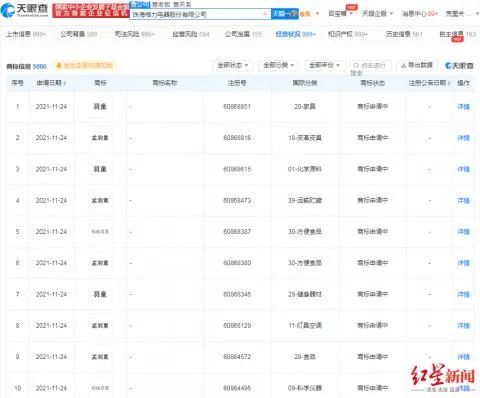Image resolution: width=480 pixels, height=398 pixels.
Task: Open the 知识产权 tab
Action: pos(348,34)
